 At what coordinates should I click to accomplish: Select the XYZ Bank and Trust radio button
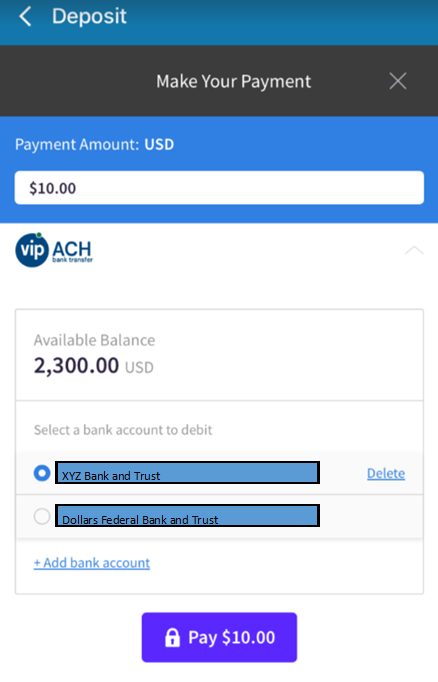click(42, 473)
